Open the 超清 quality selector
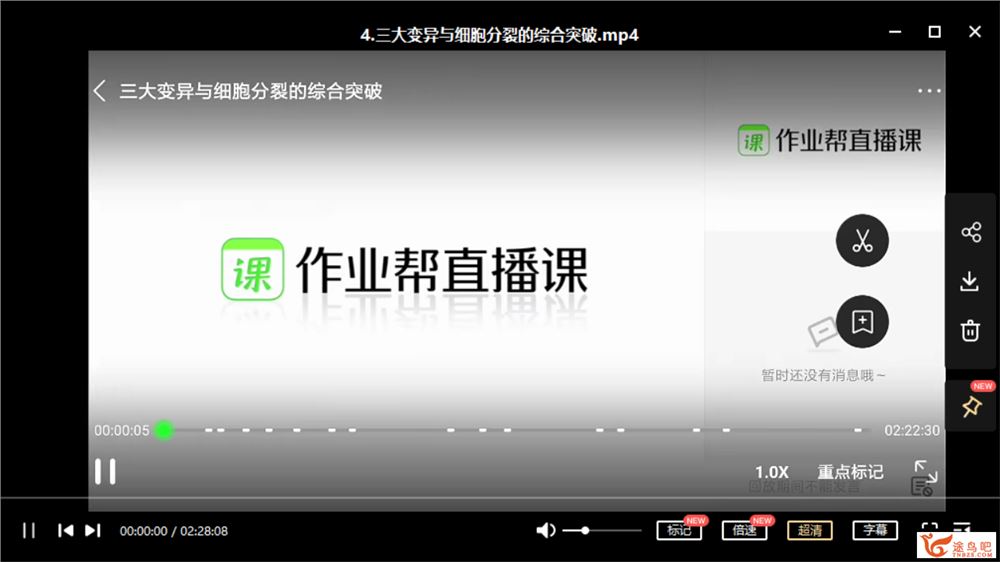Screen dimensions: 1000x562 coord(809,530)
